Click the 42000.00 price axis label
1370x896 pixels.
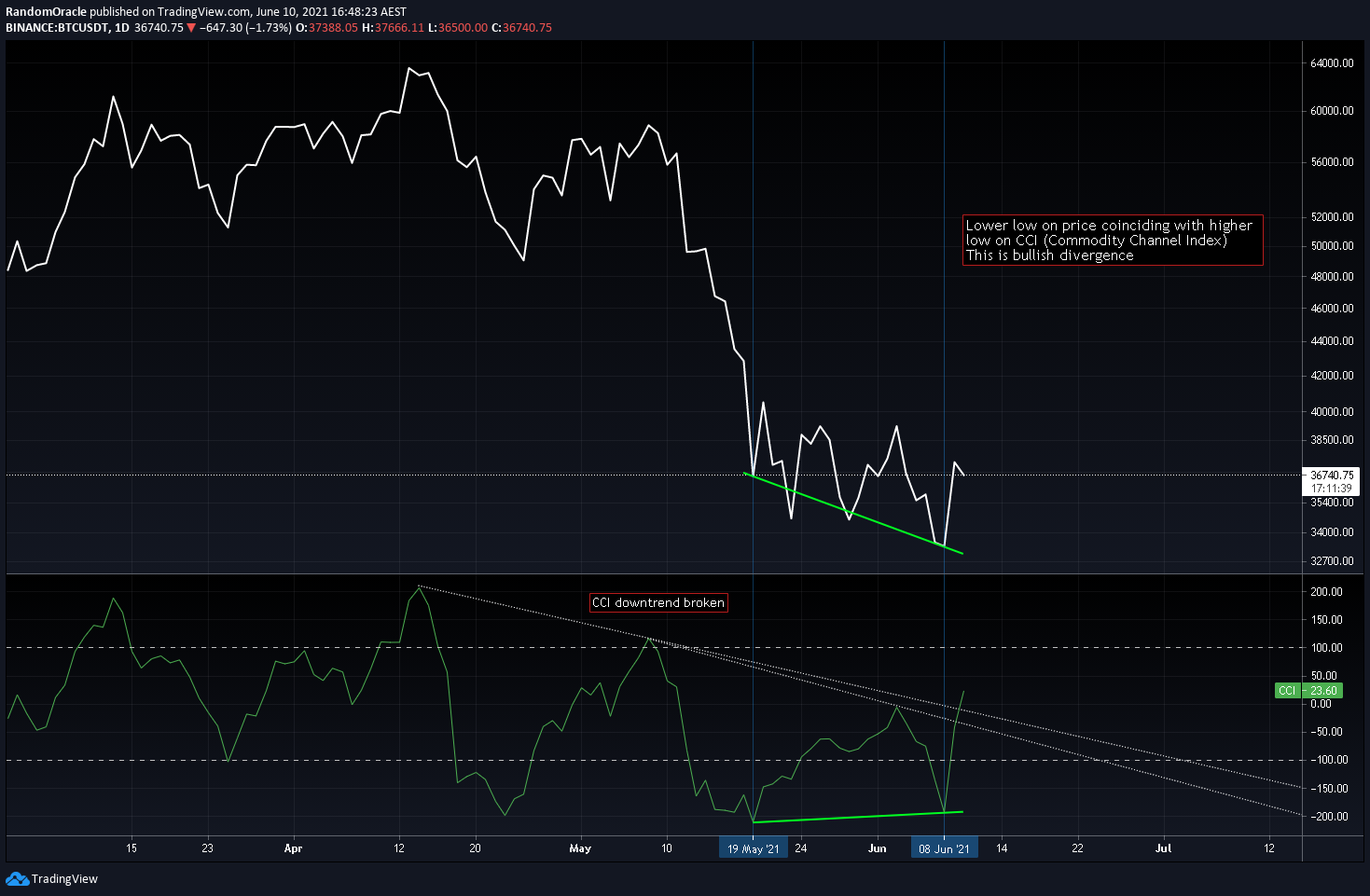pos(1332,376)
